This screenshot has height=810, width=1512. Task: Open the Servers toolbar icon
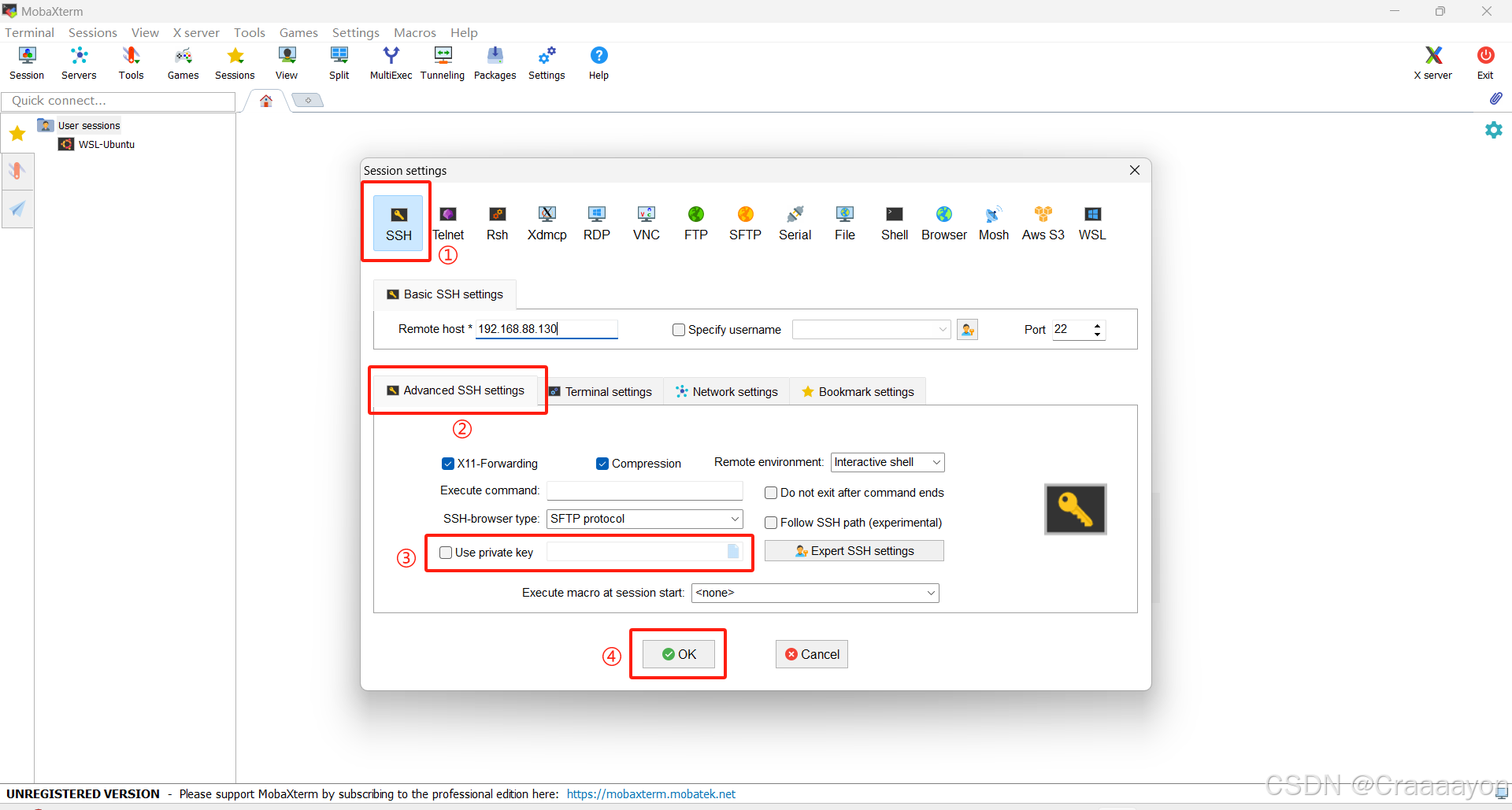click(79, 63)
